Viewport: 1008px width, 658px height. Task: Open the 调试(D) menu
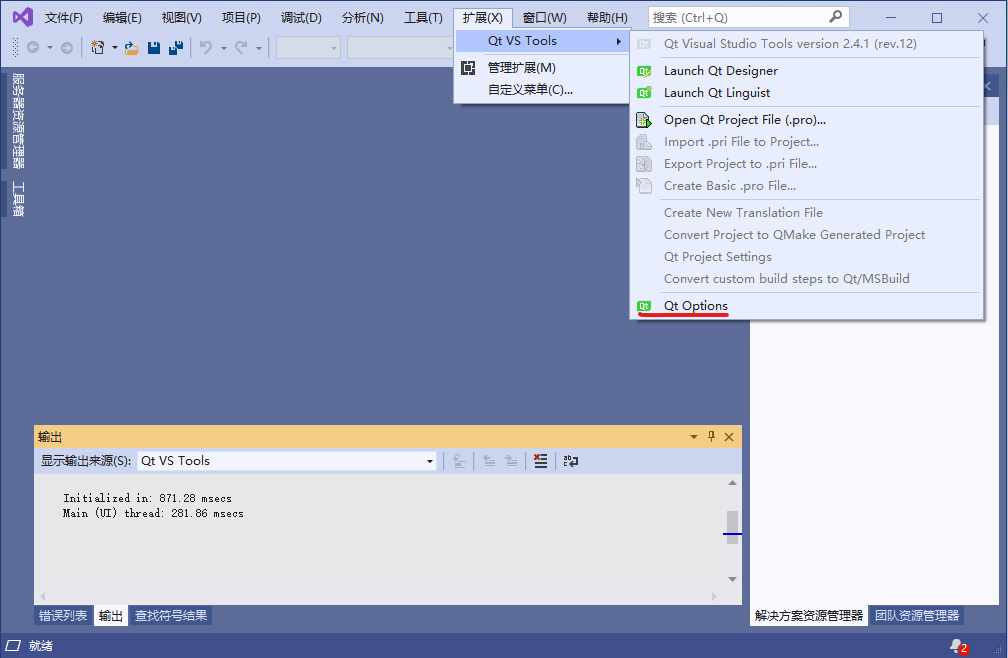[x=301, y=17]
